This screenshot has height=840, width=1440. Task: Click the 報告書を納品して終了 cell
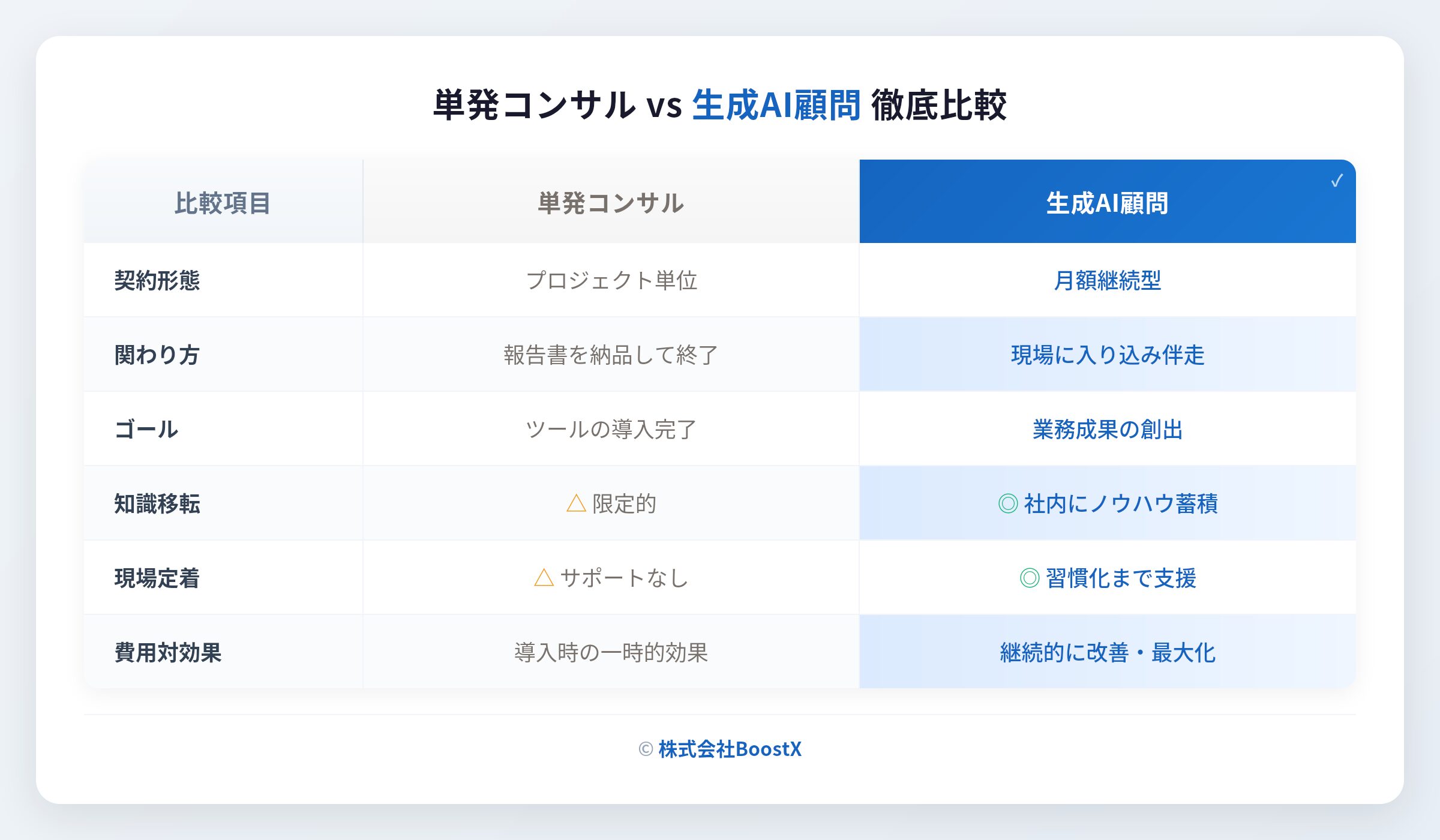pyautogui.click(x=611, y=355)
